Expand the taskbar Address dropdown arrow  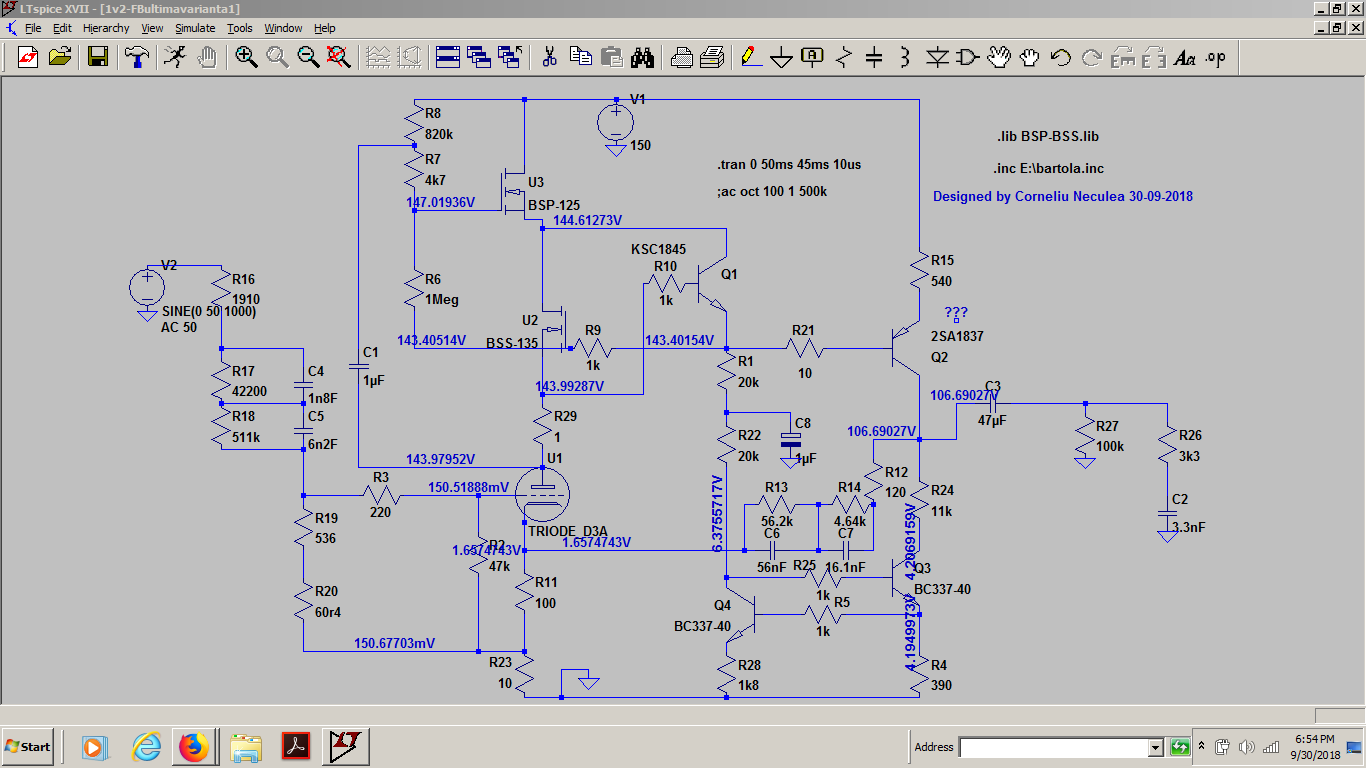pos(1155,747)
